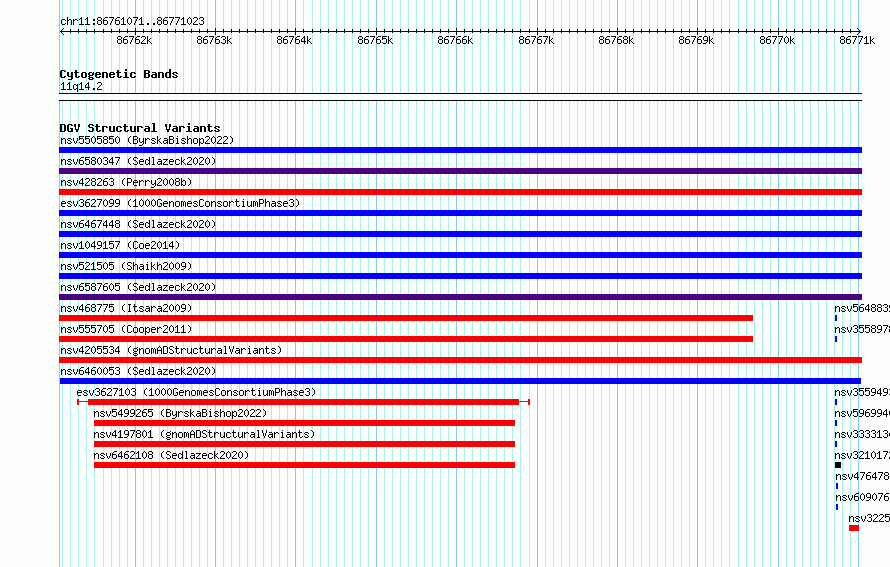Click the red bar under nsv428263
This screenshot has width=890, height=567.
tap(460, 192)
